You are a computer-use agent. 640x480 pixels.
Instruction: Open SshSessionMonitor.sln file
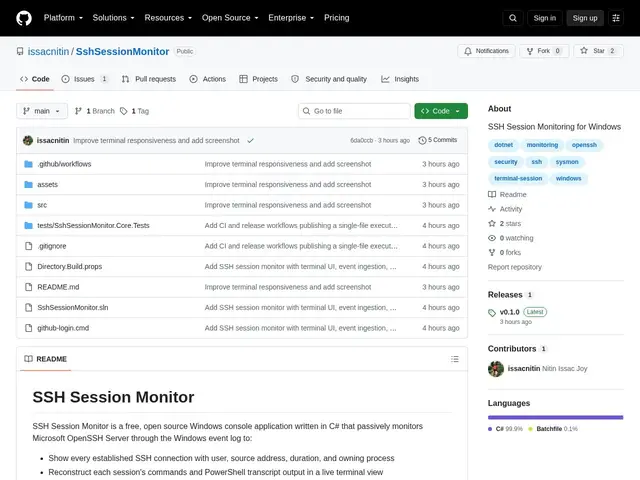point(73,307)
